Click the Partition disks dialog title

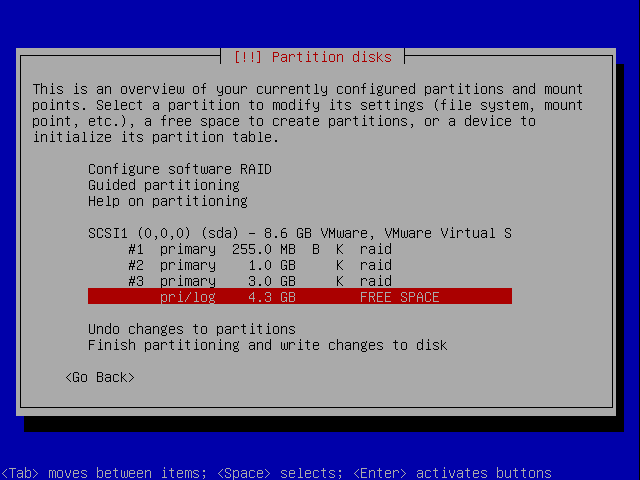click(313, 57)
